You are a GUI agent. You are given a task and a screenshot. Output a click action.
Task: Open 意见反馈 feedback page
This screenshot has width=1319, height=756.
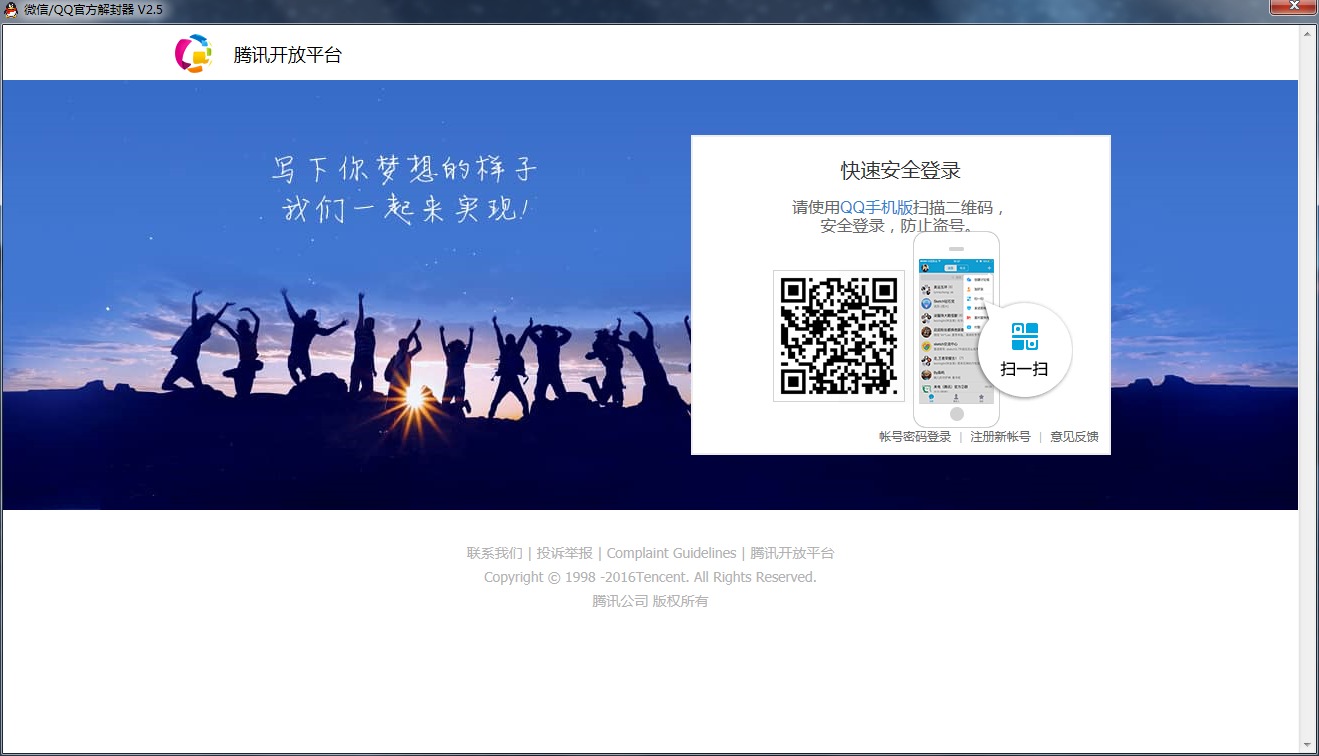pos(1073,437)
